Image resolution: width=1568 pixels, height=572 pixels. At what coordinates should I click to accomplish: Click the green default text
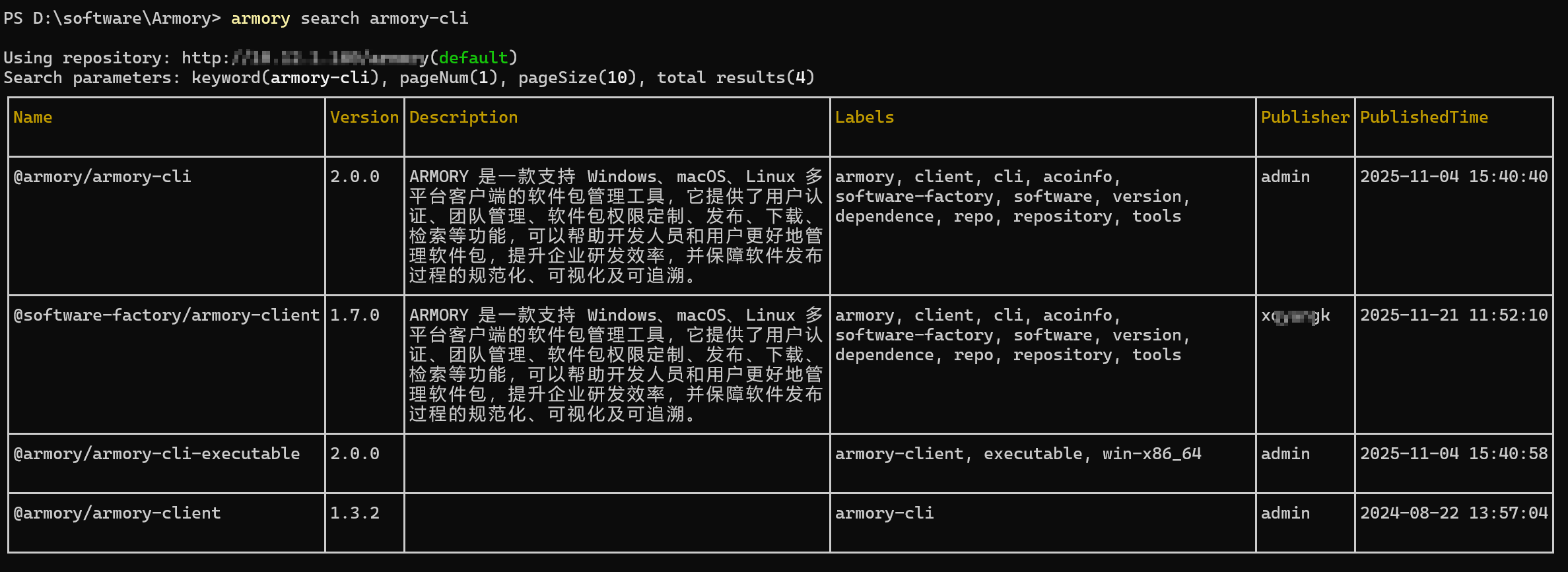[x=473, y=58]
